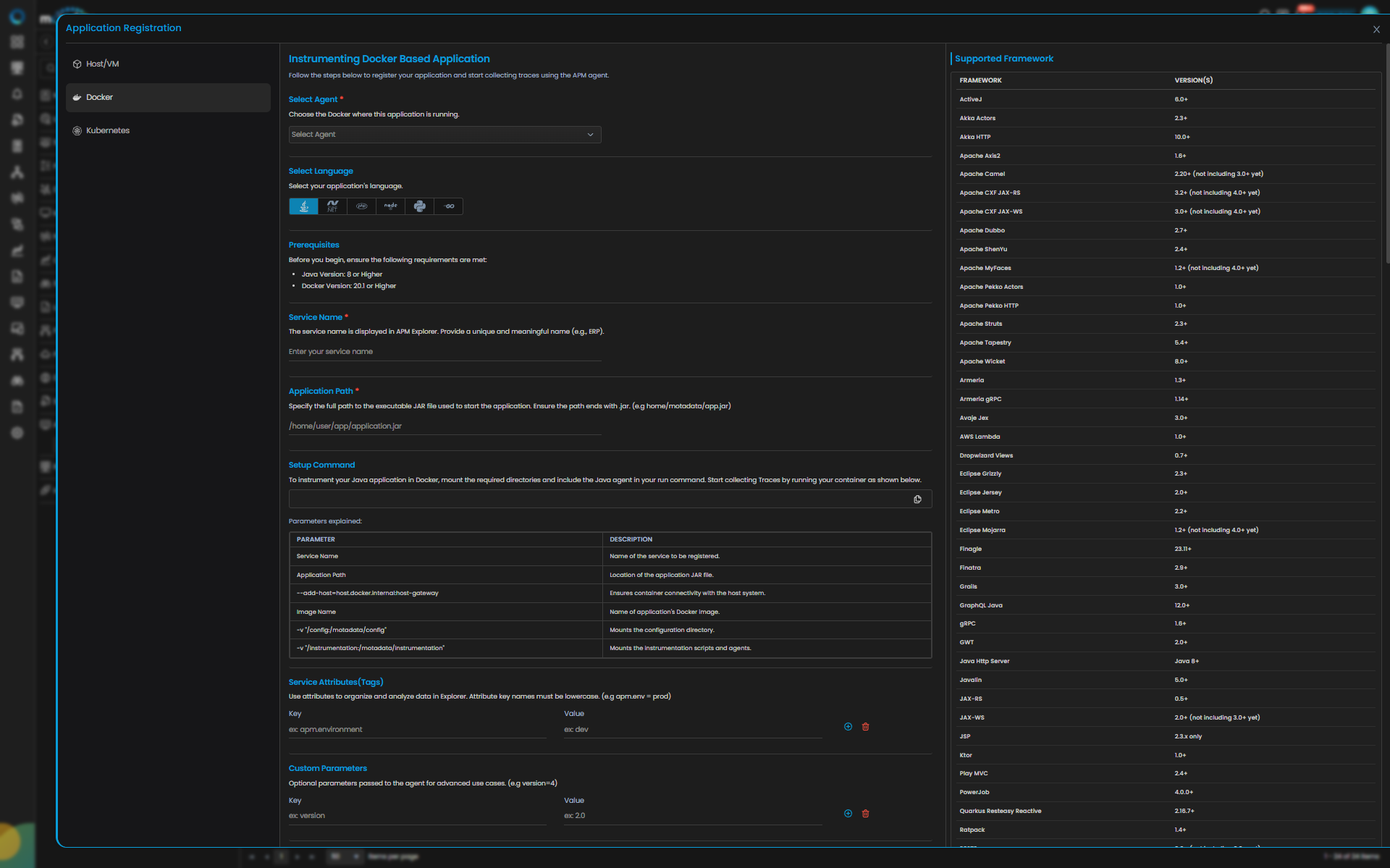The height and width of the screenshot is (868, 1390).
Task: Select Java language icon
Action: [303, 206]
